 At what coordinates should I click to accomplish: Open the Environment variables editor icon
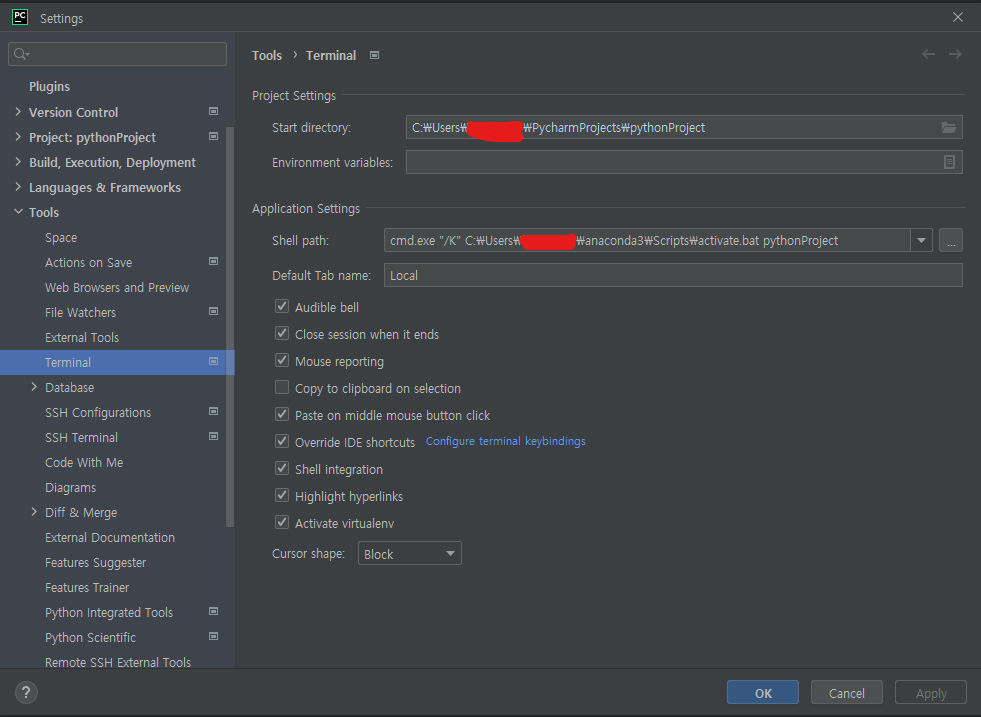tap(948, 162)
